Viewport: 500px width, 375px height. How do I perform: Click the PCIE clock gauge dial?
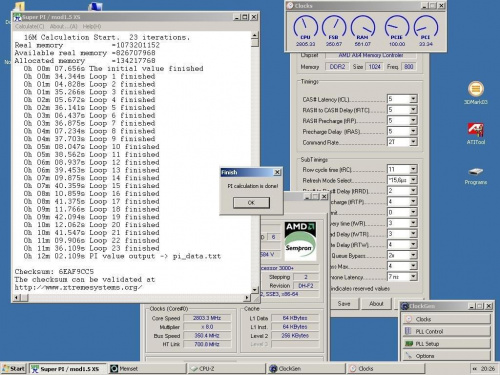(x=397, y=27)
